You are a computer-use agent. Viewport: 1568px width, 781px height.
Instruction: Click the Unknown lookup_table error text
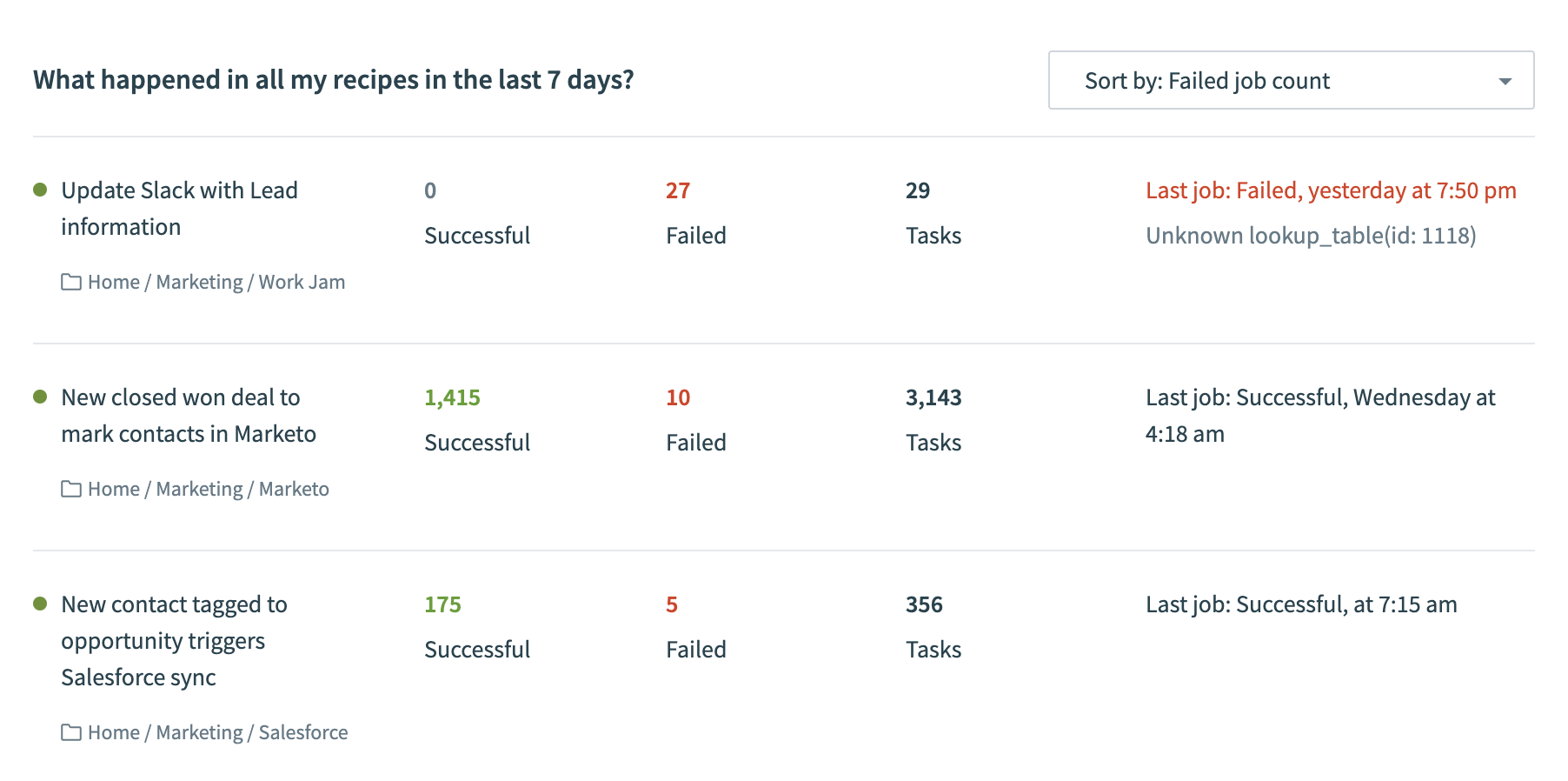(1311, 236)
